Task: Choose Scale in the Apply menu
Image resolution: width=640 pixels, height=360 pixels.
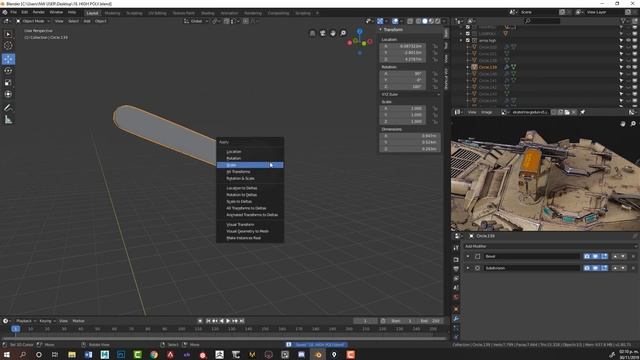Action: (x=250, y=165)
